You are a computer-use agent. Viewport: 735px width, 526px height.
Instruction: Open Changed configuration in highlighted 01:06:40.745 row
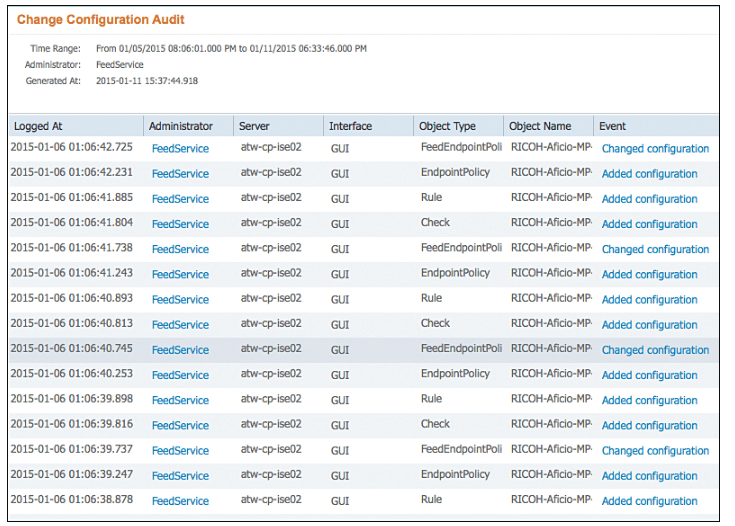click(x=655, y=350)
